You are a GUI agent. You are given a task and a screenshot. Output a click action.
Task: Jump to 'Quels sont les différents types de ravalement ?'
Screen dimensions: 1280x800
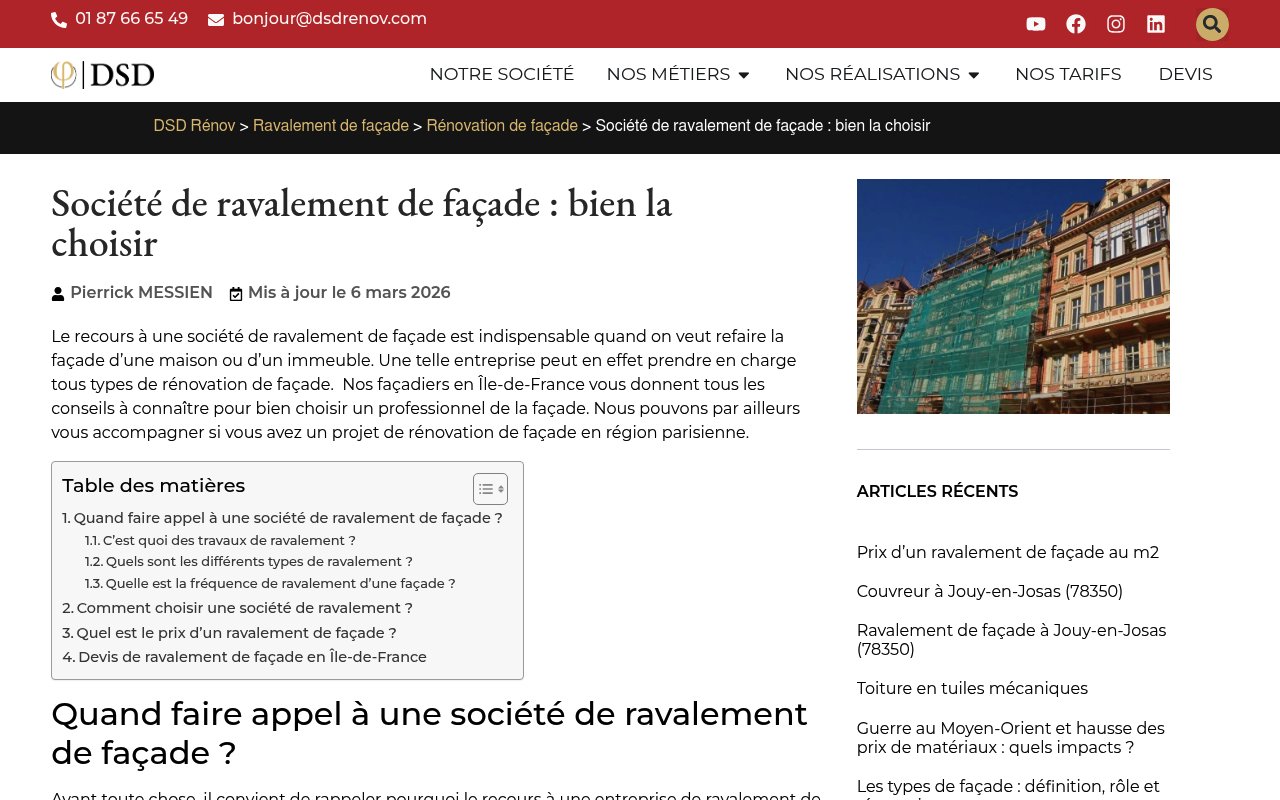point(249,562)
